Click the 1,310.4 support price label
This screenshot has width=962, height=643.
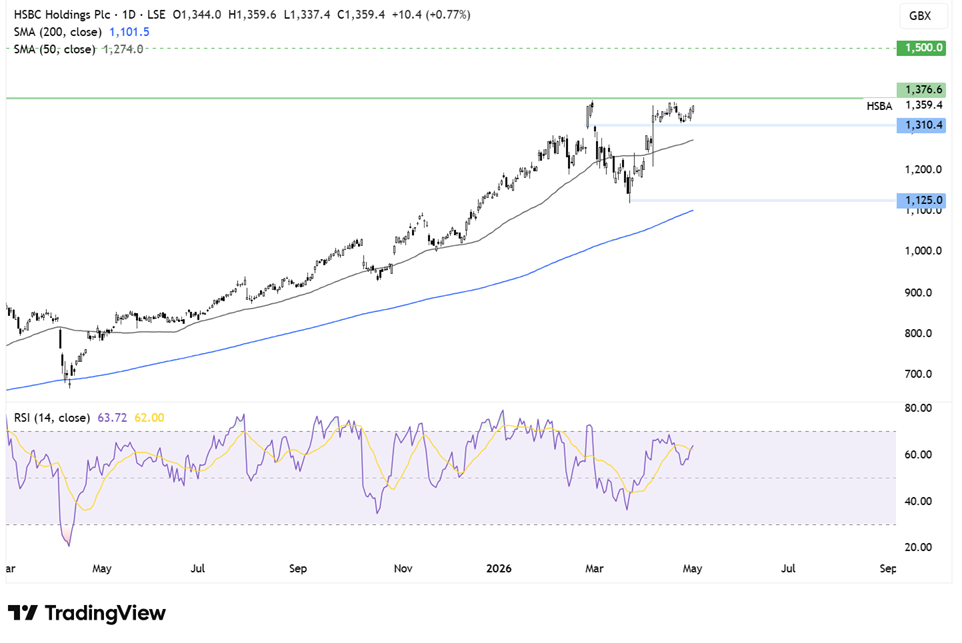[921, 125]
